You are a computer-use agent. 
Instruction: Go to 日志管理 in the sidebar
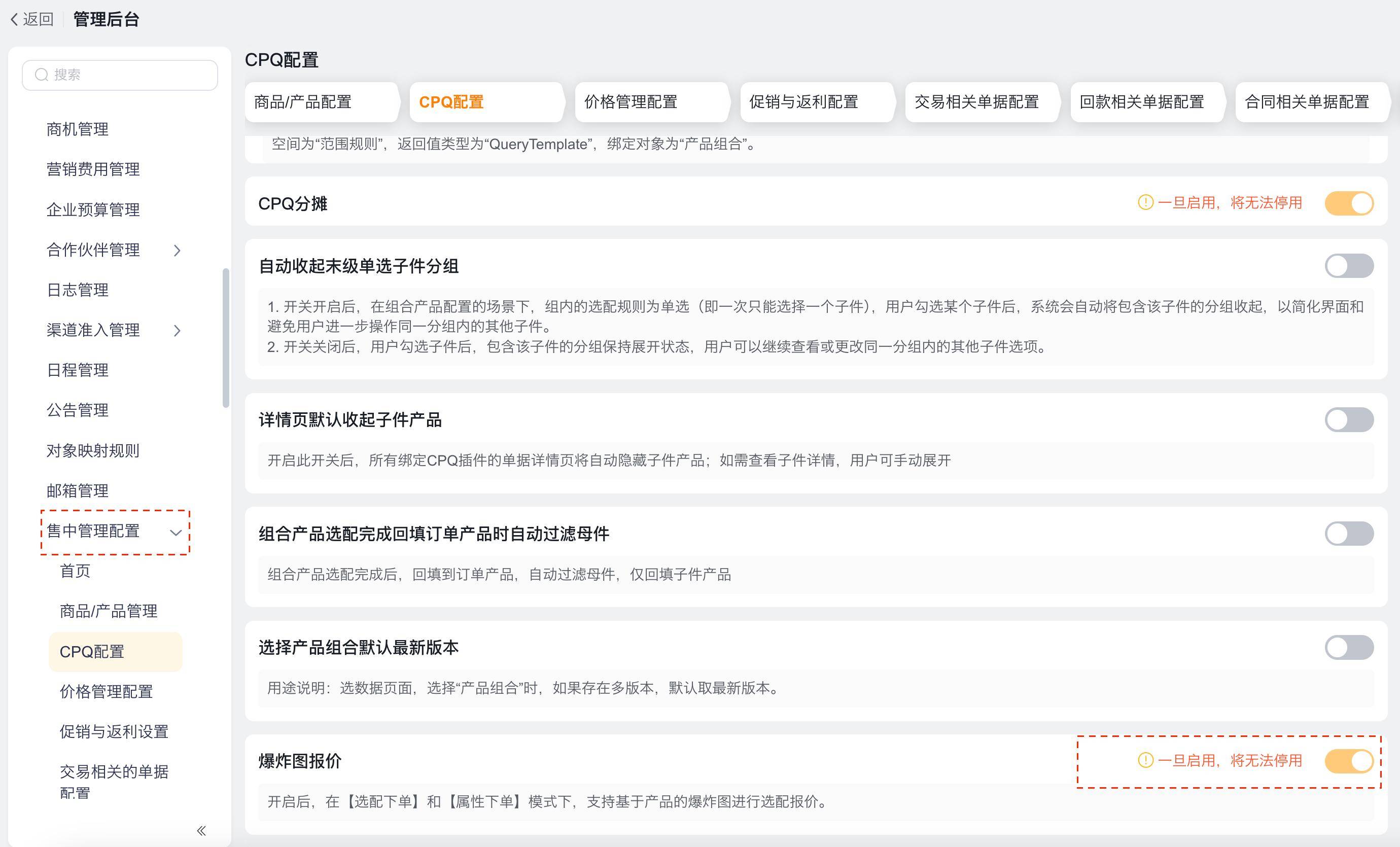coord(77,290)
